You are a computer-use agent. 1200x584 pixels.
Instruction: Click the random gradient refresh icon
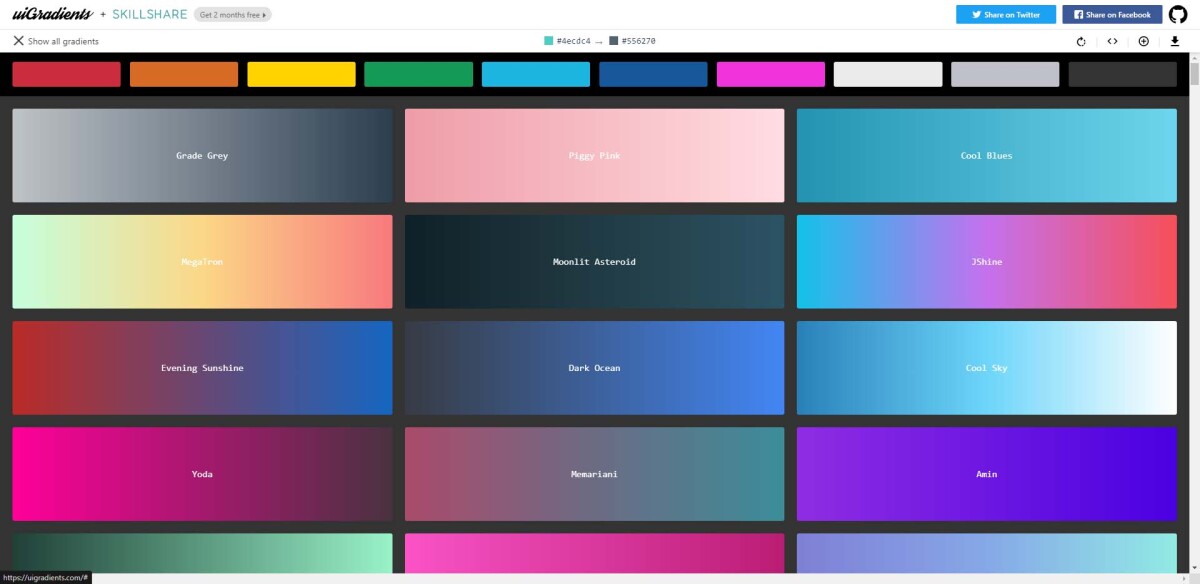tap(1080, 41)
